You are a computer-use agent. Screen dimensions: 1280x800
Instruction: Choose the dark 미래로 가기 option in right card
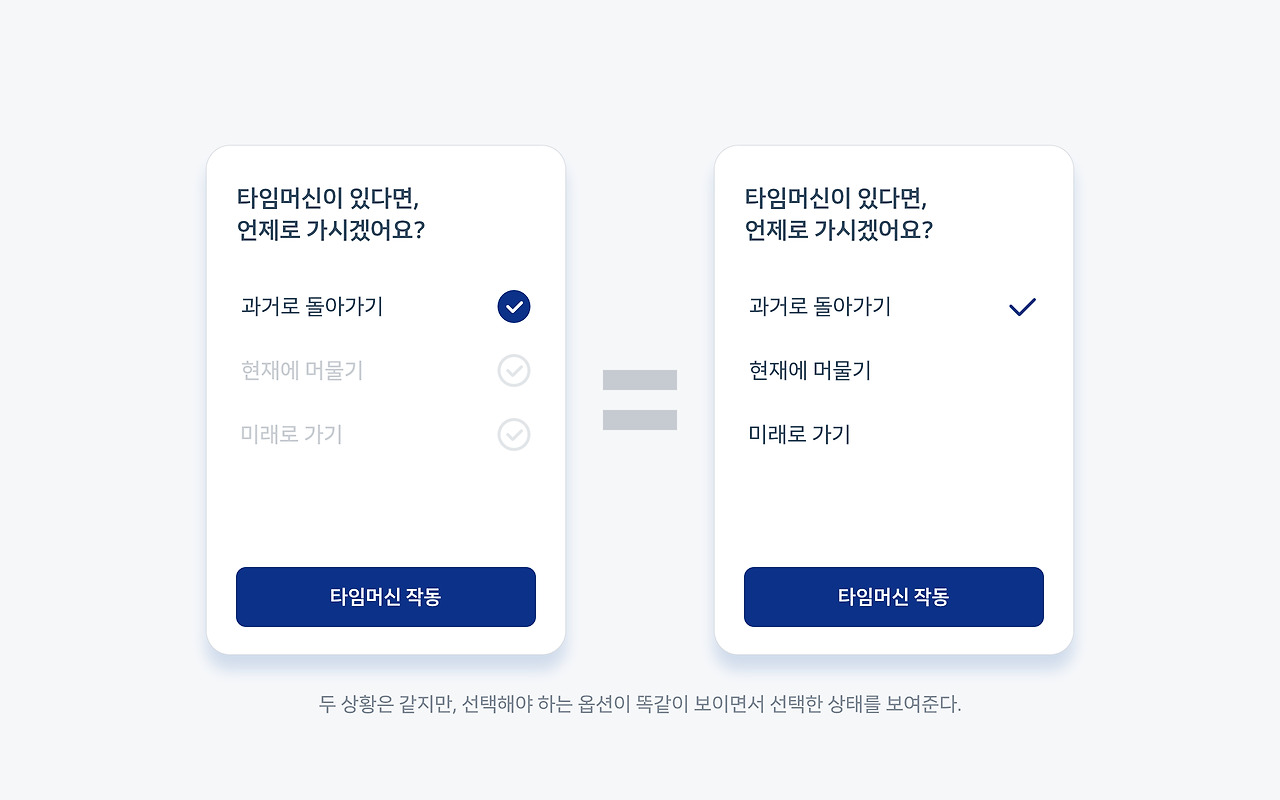pos(800,435)
